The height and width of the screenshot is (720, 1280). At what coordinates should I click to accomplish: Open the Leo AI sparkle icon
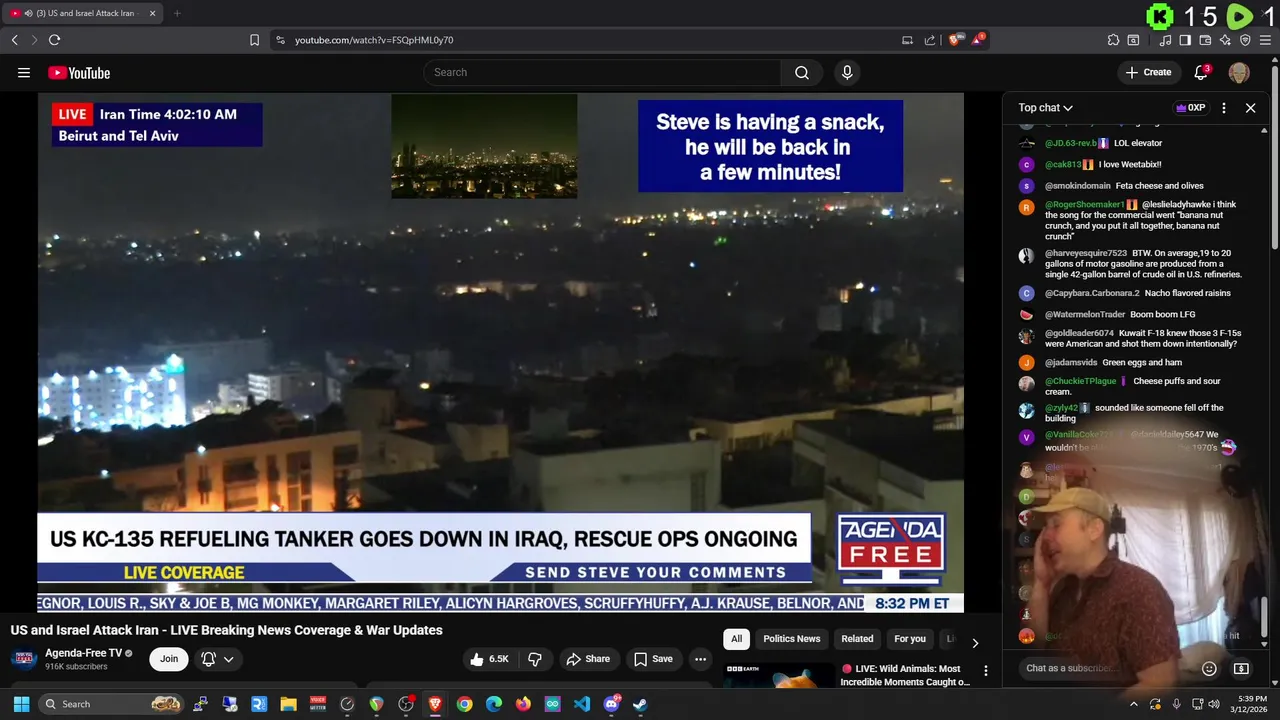click(1225, 40)
